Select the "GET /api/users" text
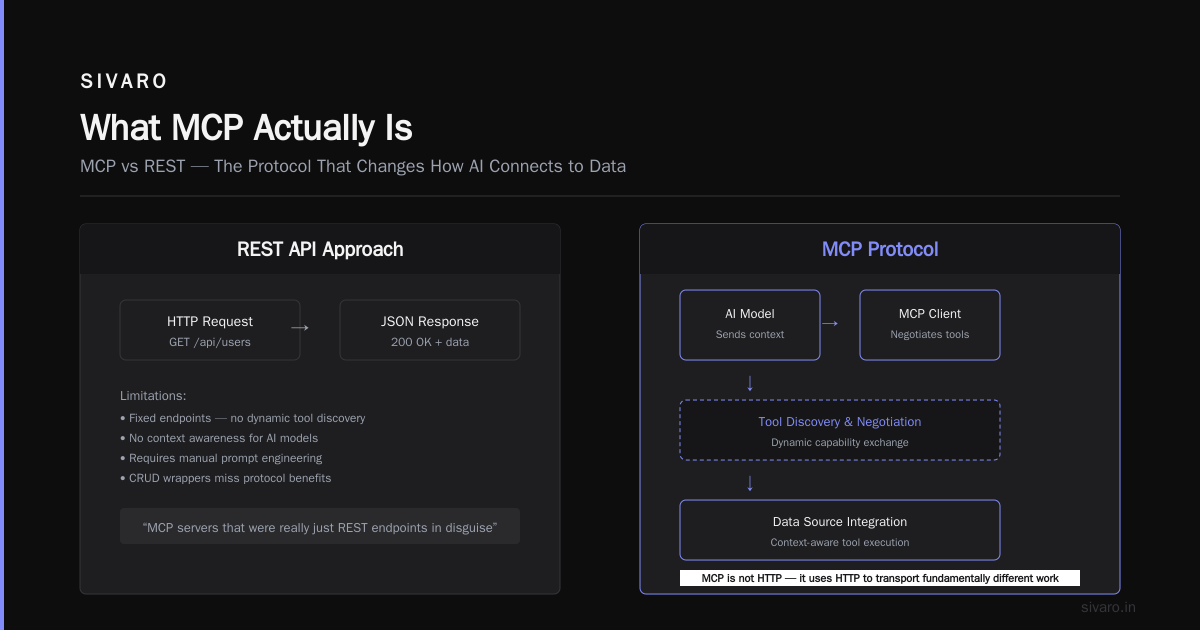1200x630 pixels. (x=210, y=342)
